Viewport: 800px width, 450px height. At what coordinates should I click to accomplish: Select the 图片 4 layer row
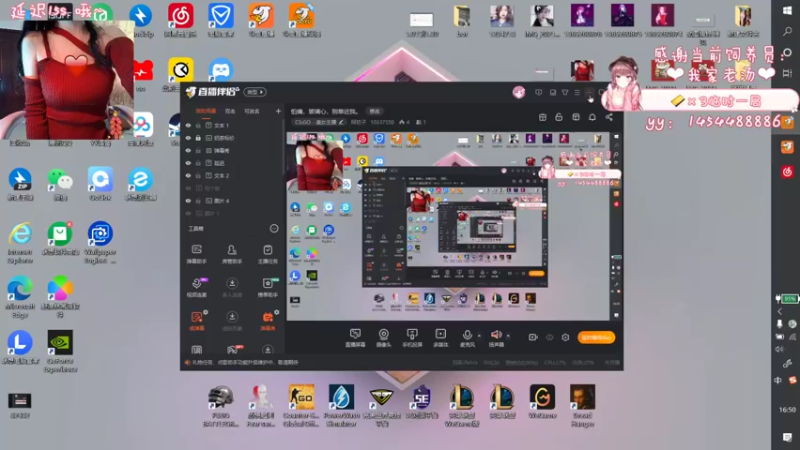click(232, 201)
